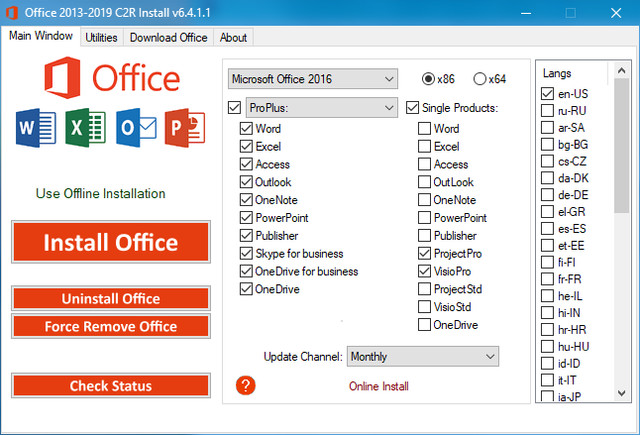Click the red question mark help icon
The height and width of the screenshot is (435, 640).
click(x=246, y=386)
